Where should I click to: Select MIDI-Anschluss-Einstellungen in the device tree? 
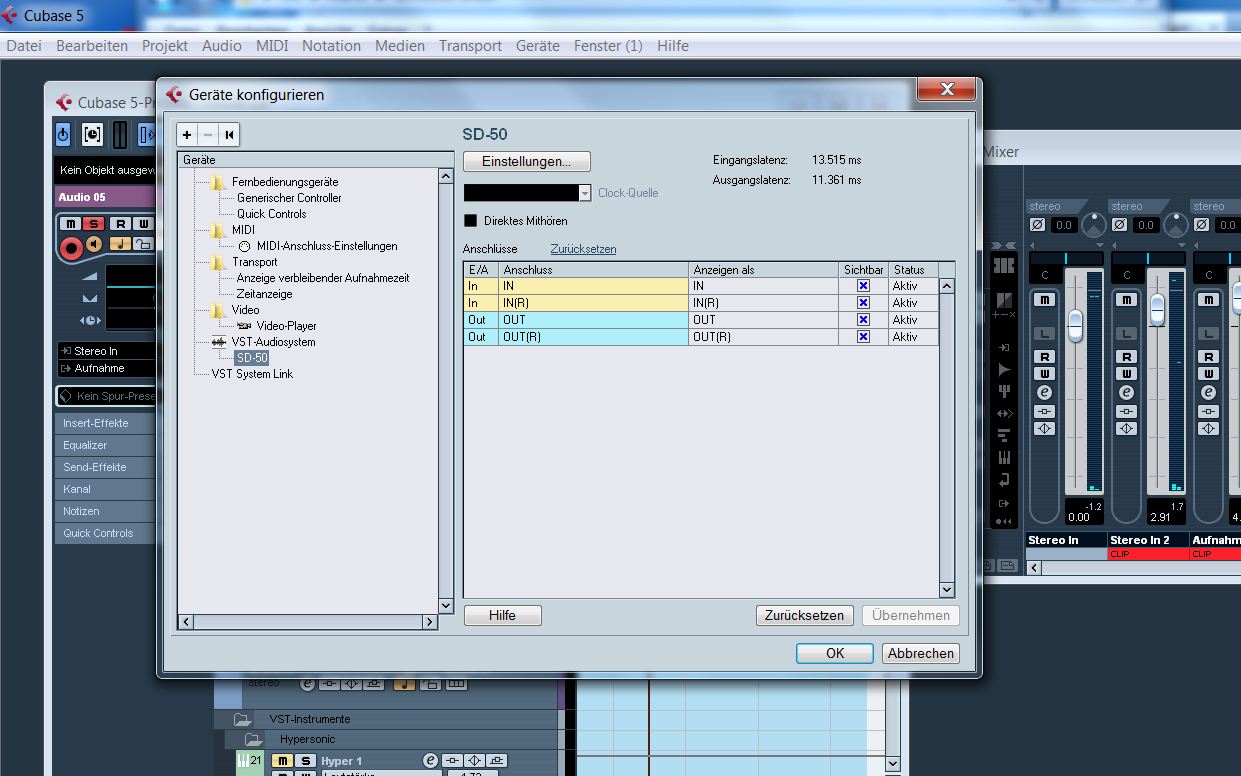[326, 246]
